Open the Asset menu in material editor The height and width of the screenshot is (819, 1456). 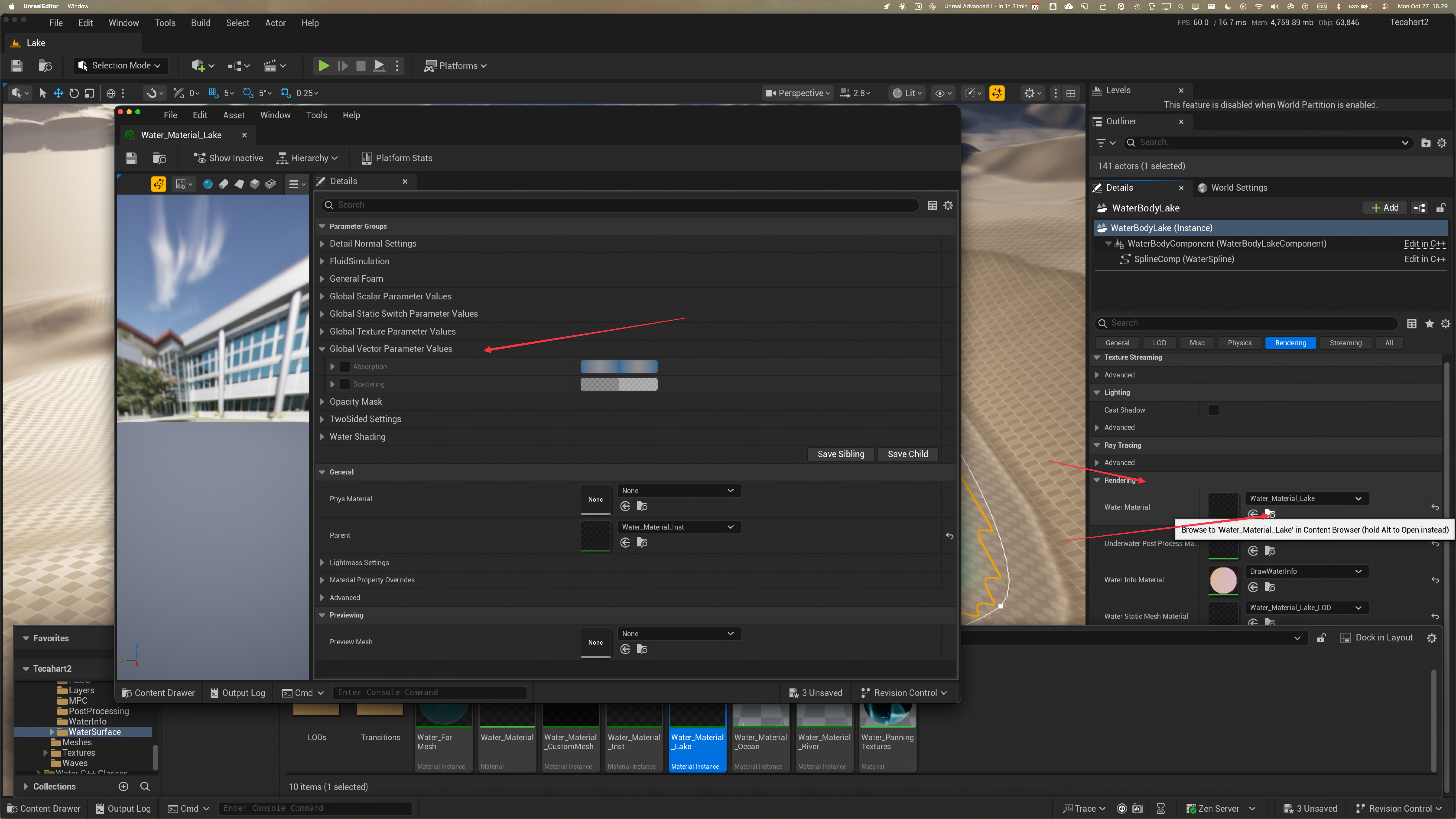[233, 115]
